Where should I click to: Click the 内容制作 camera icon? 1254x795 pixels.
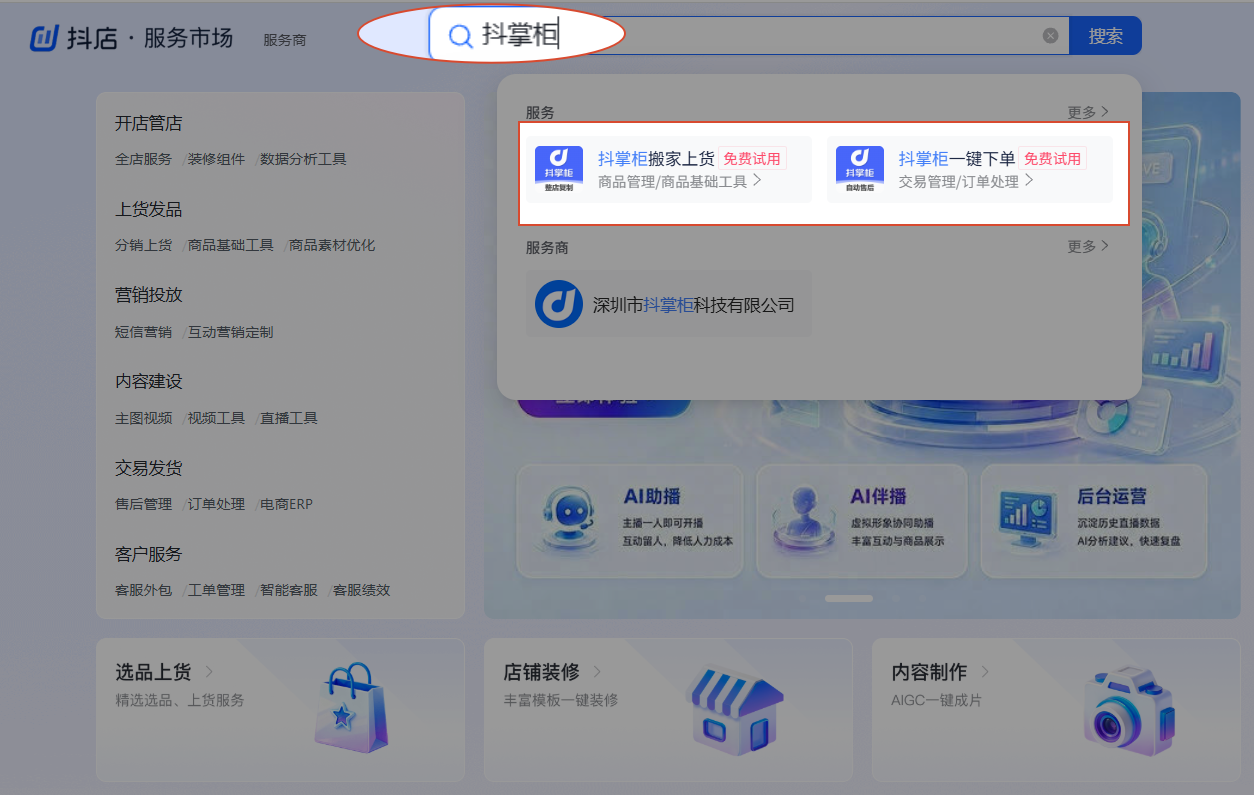click(1130, 711)
